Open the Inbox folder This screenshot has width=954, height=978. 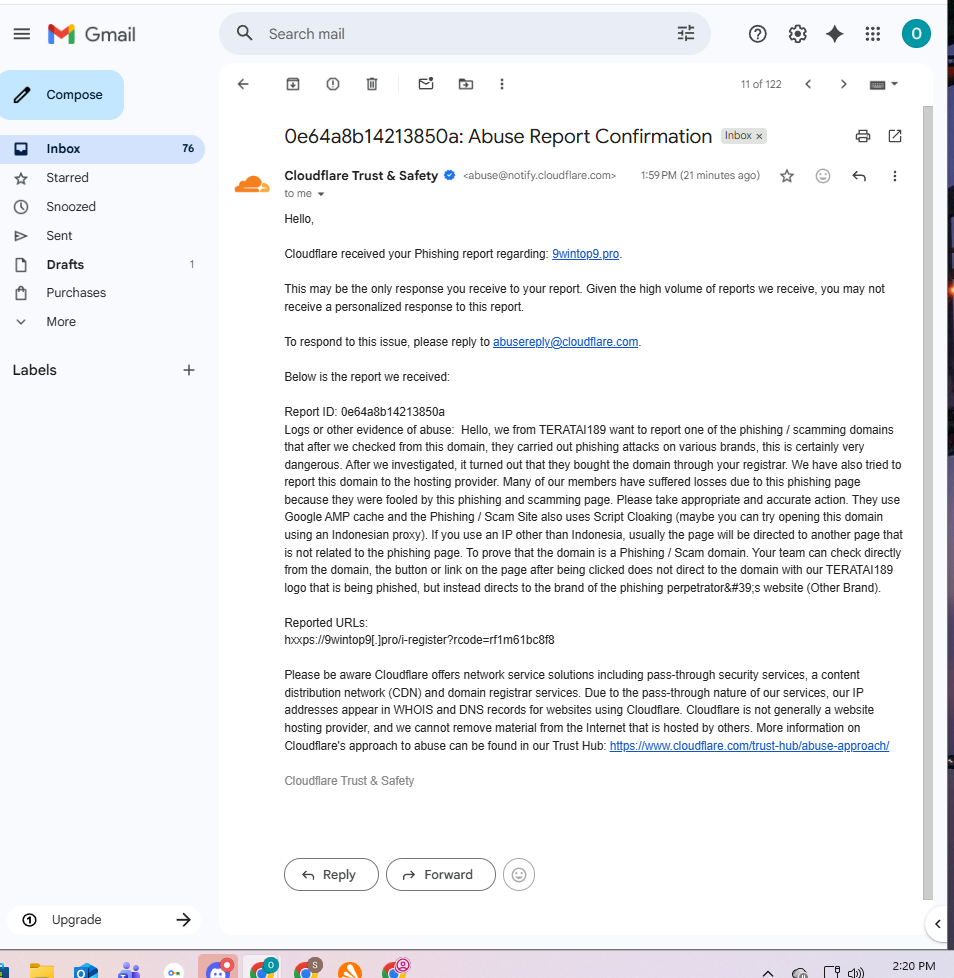pyautogui.click(x=102, y=149)
